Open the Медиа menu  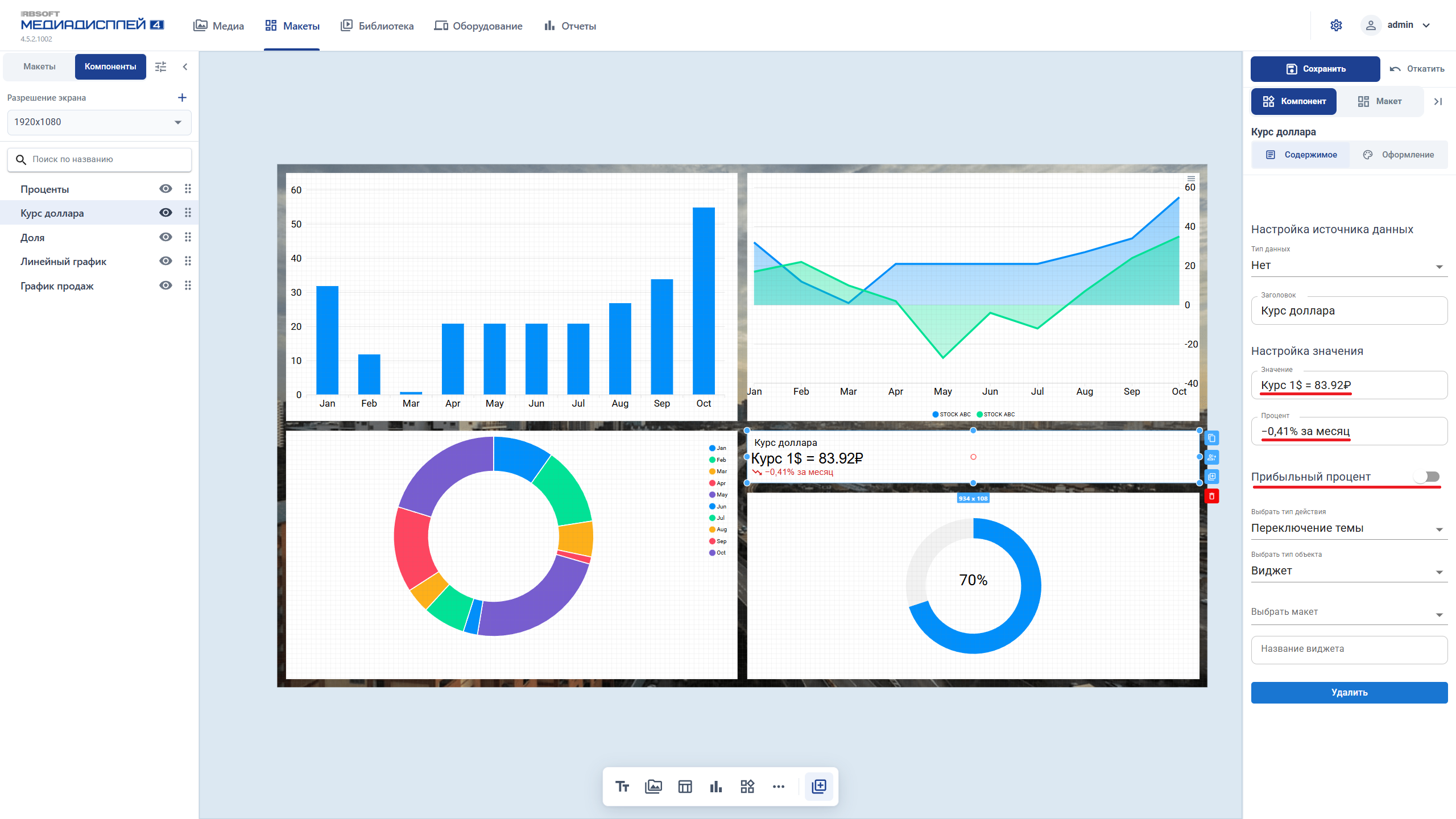(x=218, y=26)
